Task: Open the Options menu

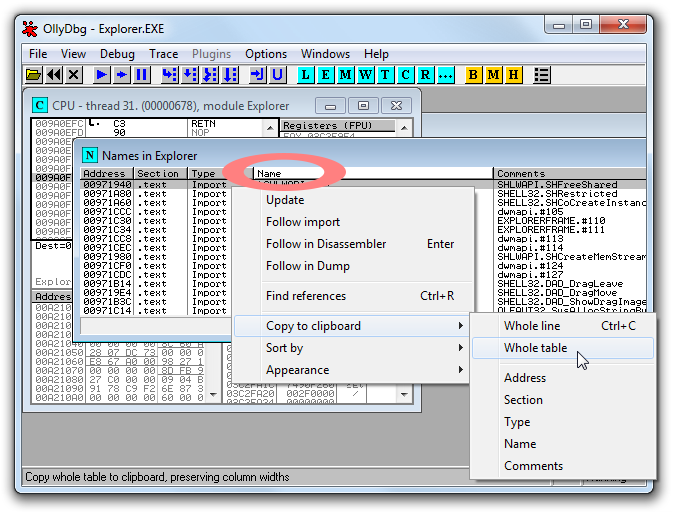Action: click(x=266, y=54)
